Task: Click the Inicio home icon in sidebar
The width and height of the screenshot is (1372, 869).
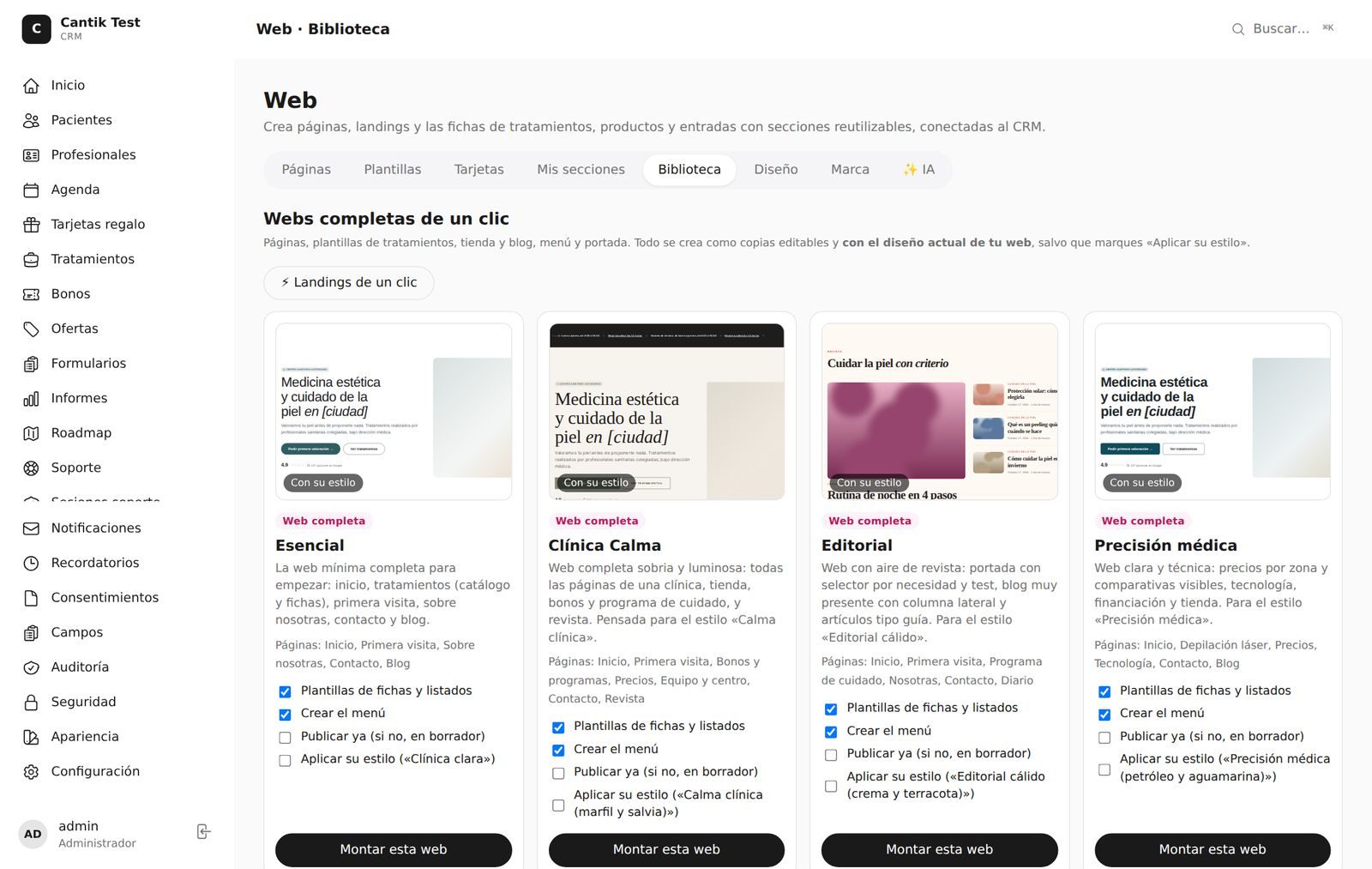Action: (31, 85)
